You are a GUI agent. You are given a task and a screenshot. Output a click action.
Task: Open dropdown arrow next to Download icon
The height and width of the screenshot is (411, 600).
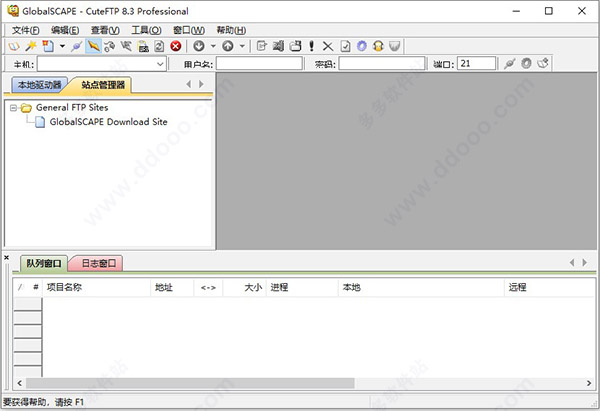coord(213,46)
